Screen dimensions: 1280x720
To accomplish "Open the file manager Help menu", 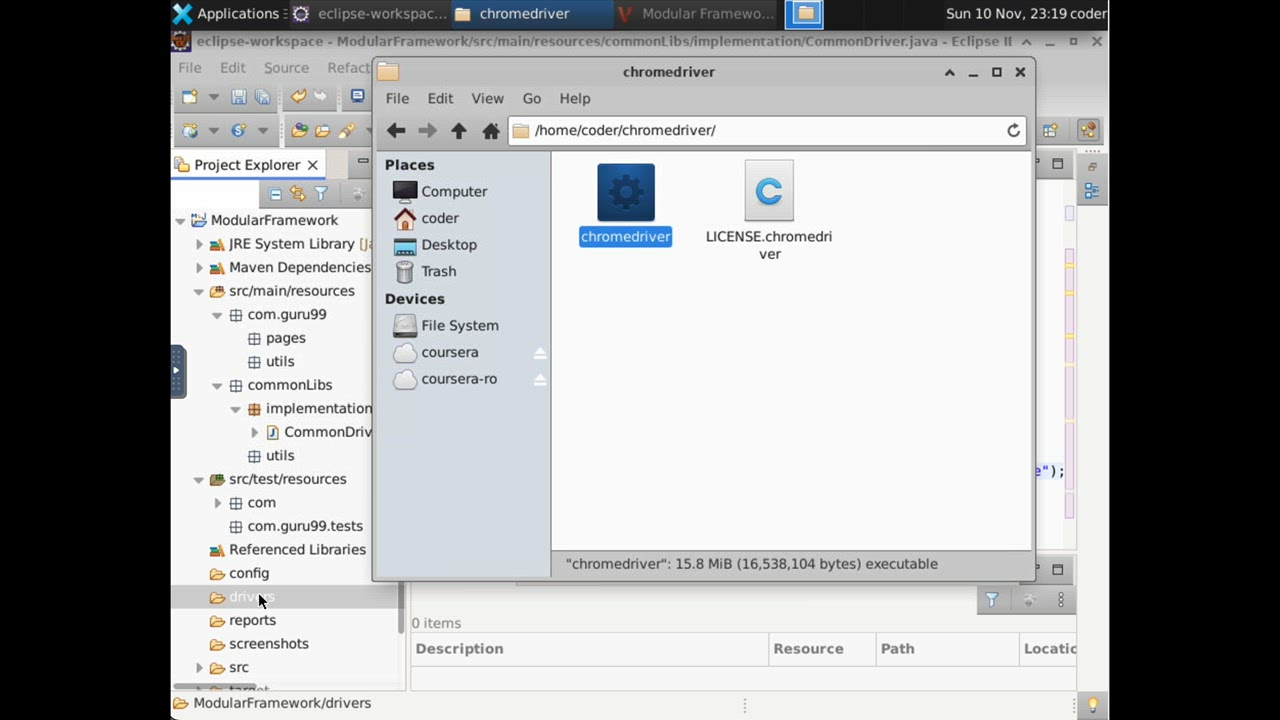I will pos(575,98).
